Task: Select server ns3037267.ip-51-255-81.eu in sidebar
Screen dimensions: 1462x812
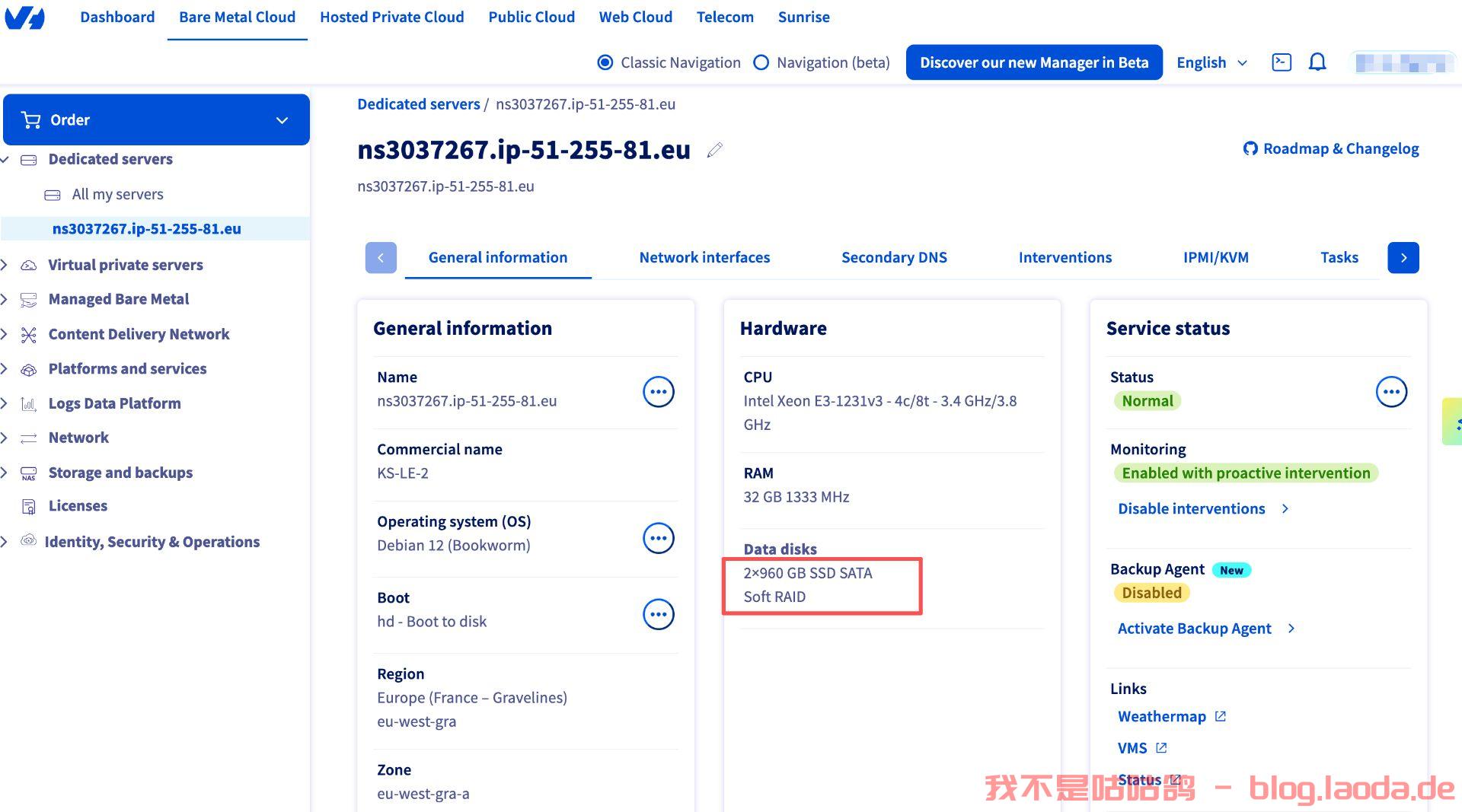Action: 146,228
